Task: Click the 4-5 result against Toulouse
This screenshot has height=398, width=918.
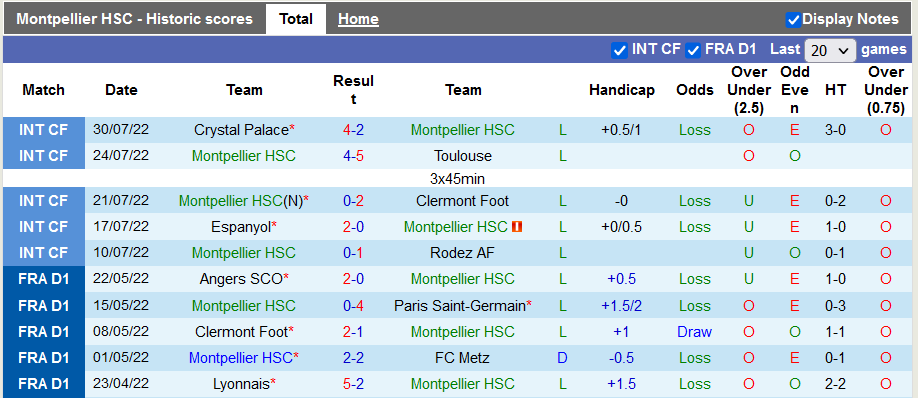Action: point(353,156)
